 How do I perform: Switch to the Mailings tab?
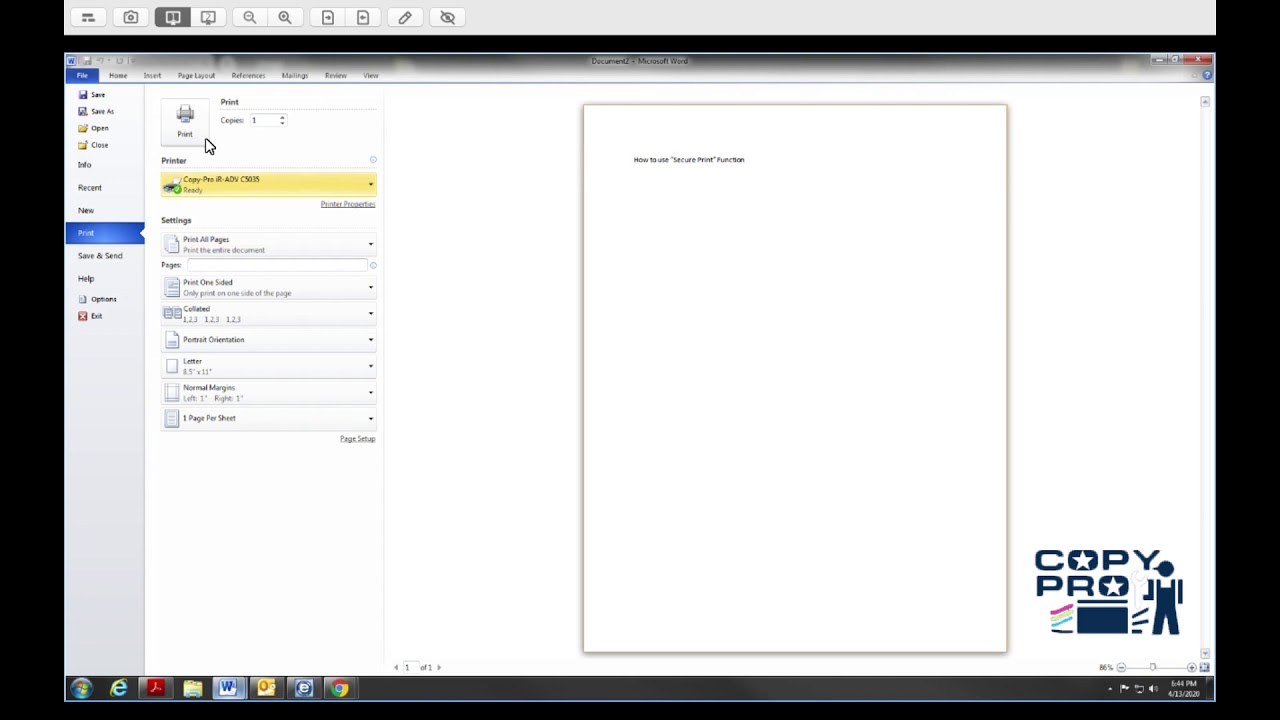click(295, 76)
